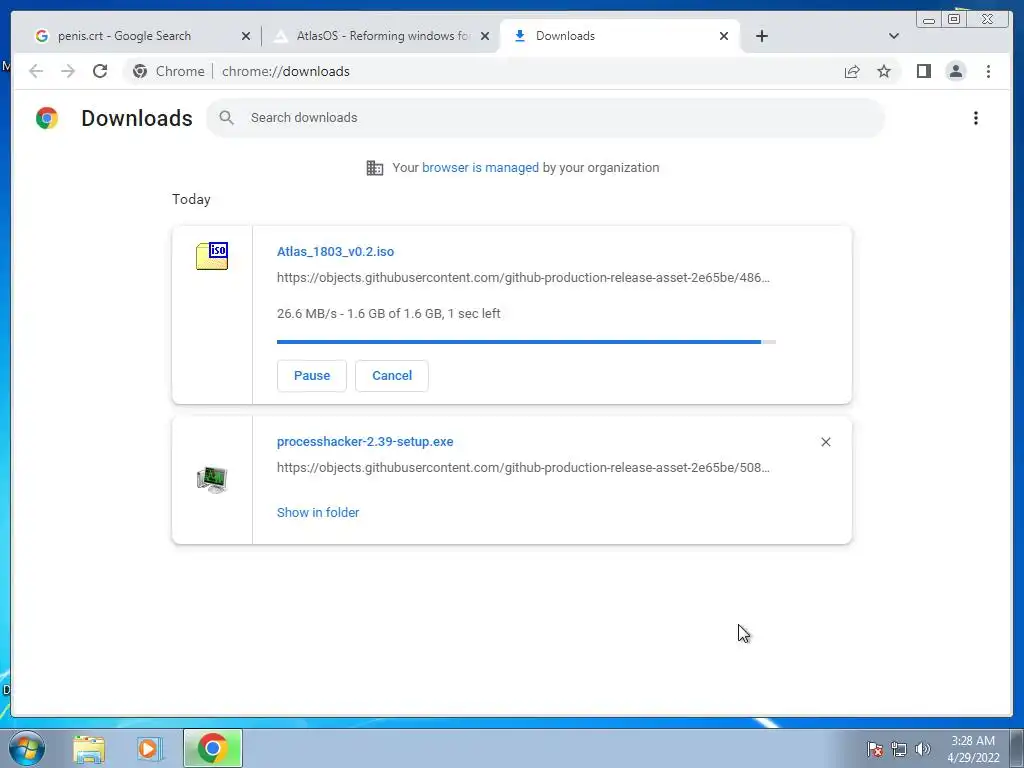This screenshot has width=1024, height=768.
Task: Open the profile avatar icon
Action: tap(955, 71)
